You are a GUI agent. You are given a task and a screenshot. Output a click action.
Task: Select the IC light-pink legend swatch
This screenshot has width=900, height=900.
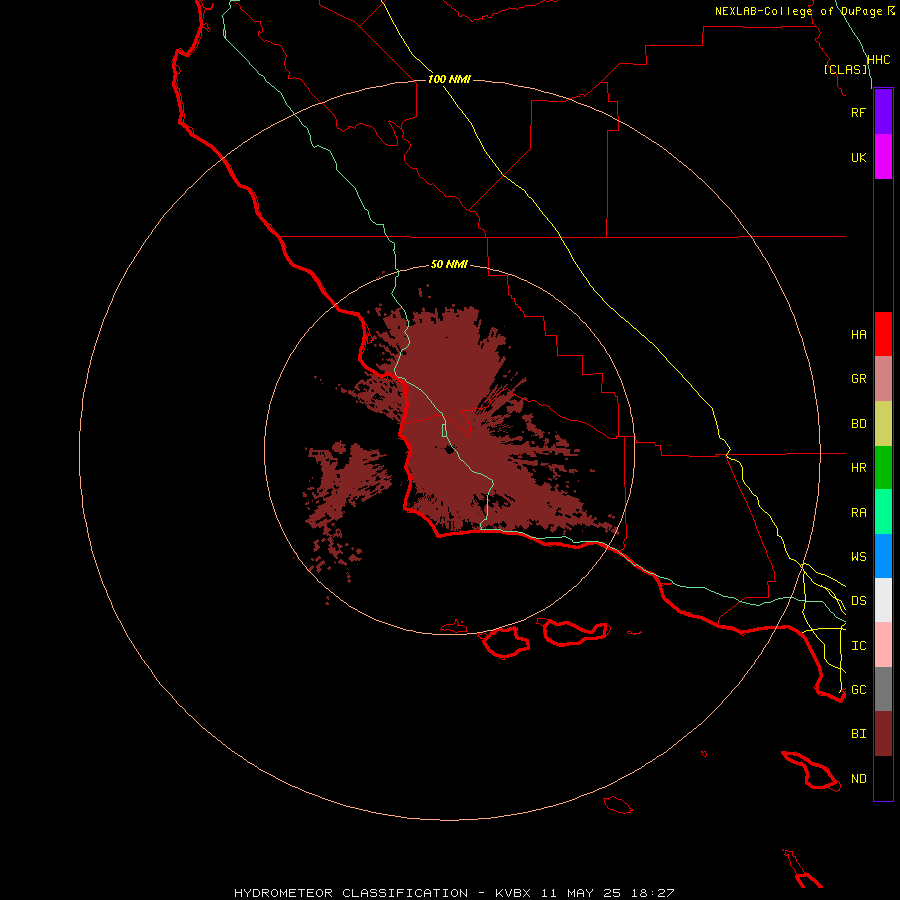883,645
